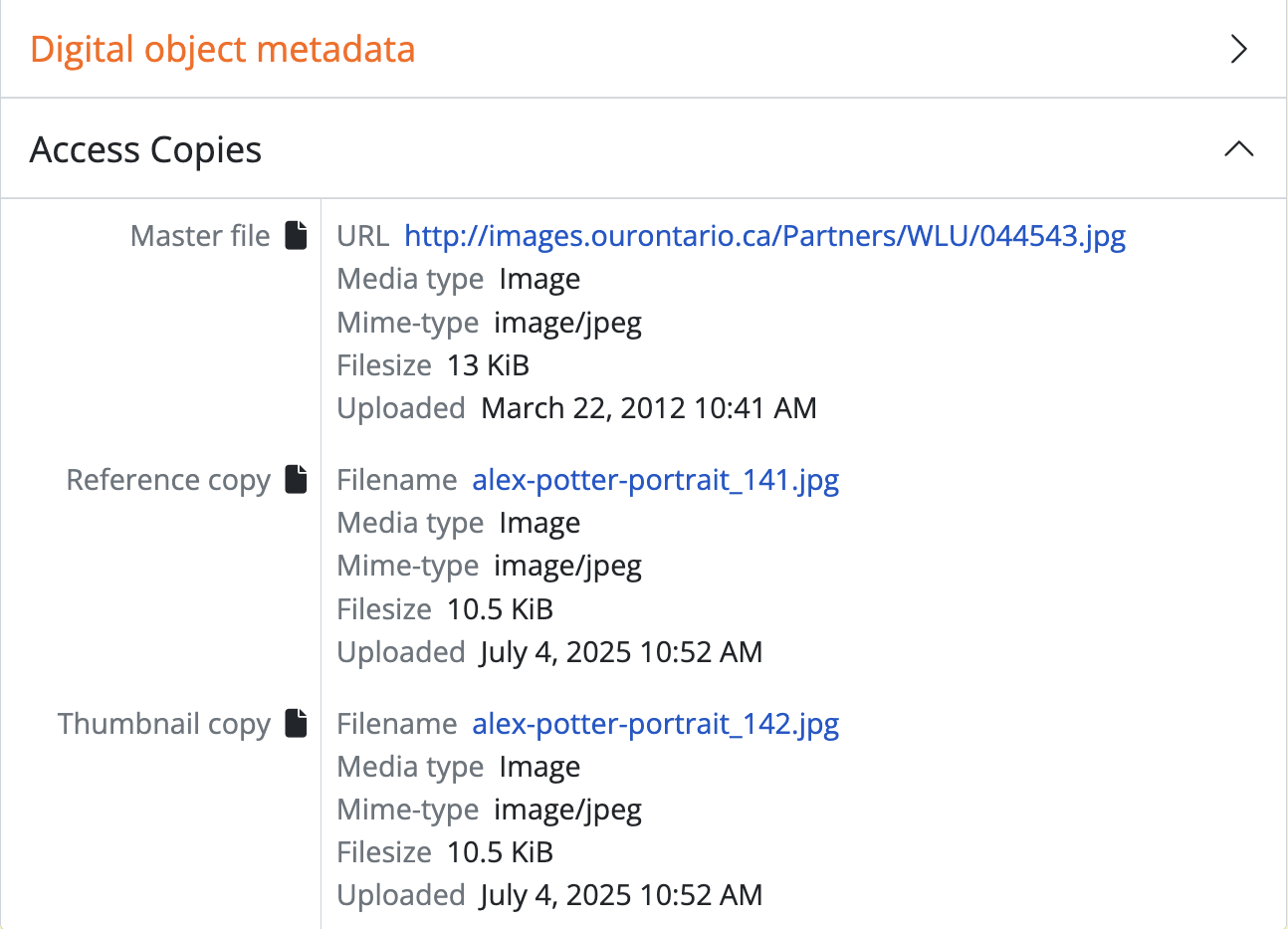1288x929 pixels.
Task: Open the ourontario.ca master file URL
Action: point(764,236)
